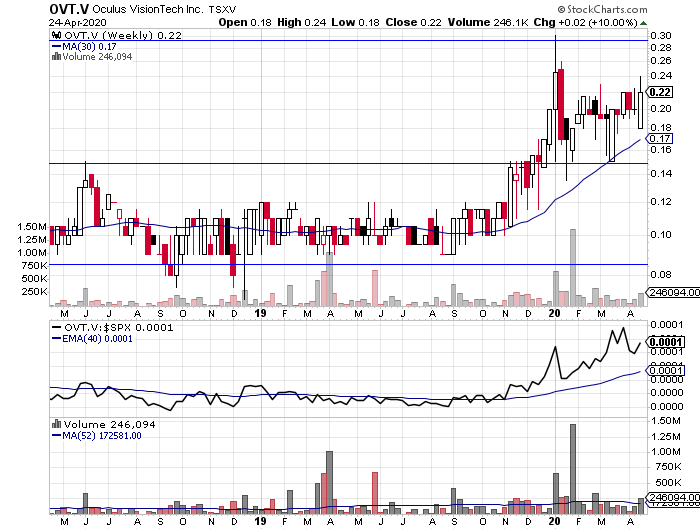Click the 20 year marker on price axis
The image size is (700, 530).
point(554,313)
